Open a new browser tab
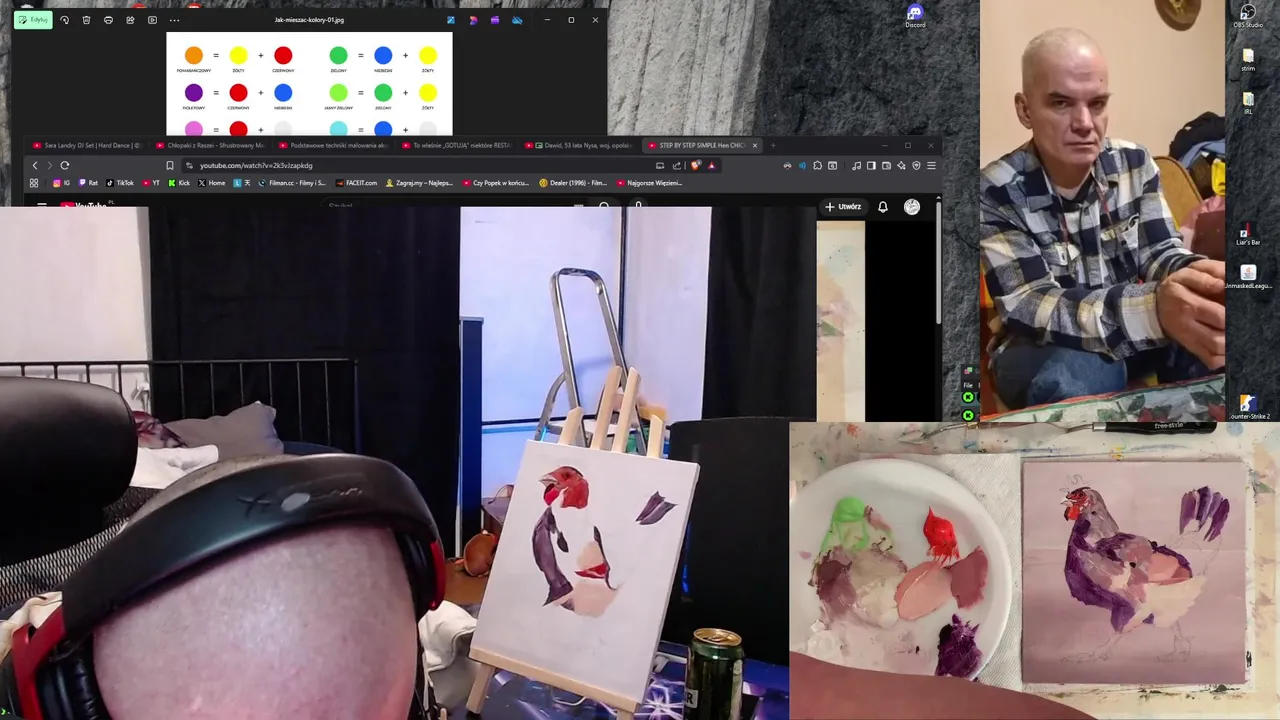Image resolution: width=1280 pixels, height=720 pixels. click(x=773, y=146)
